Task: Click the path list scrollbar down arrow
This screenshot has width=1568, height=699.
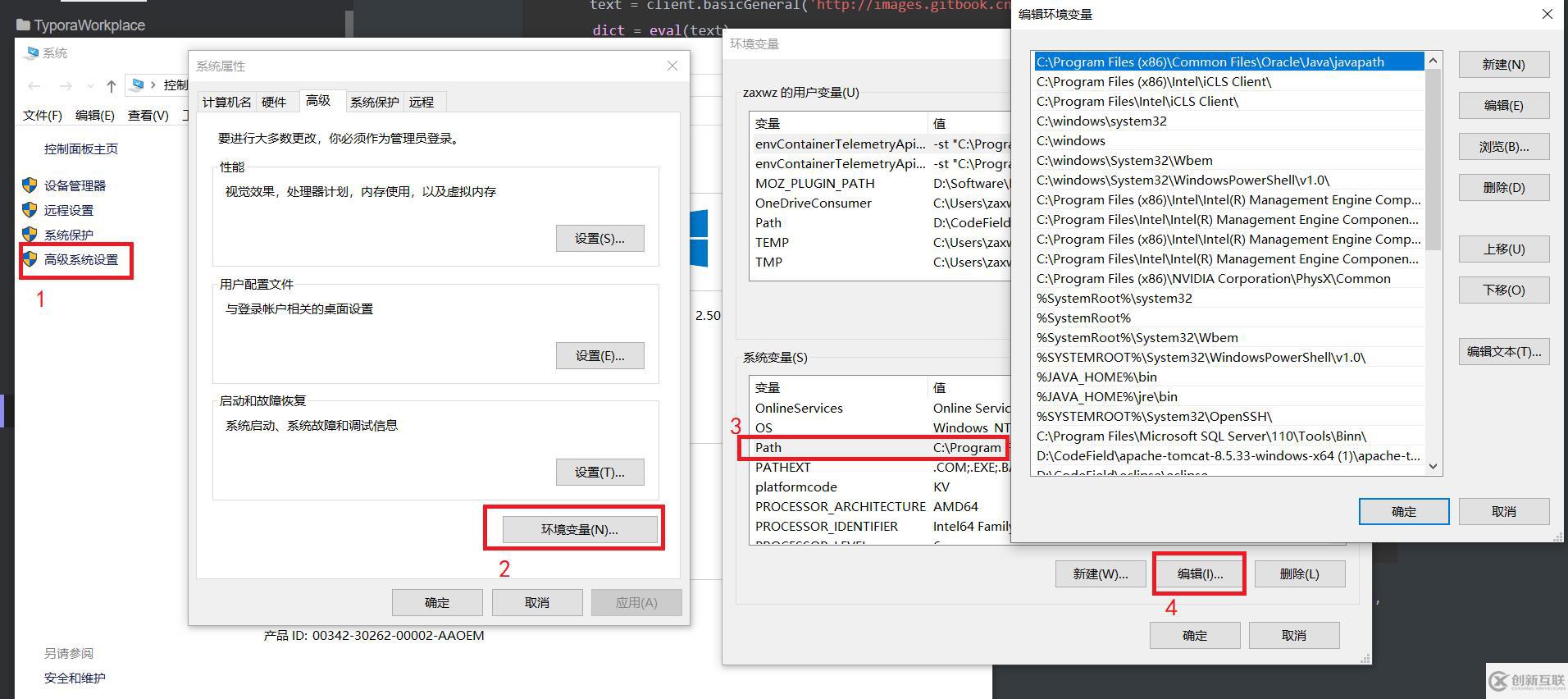Action: [1434, 466]
